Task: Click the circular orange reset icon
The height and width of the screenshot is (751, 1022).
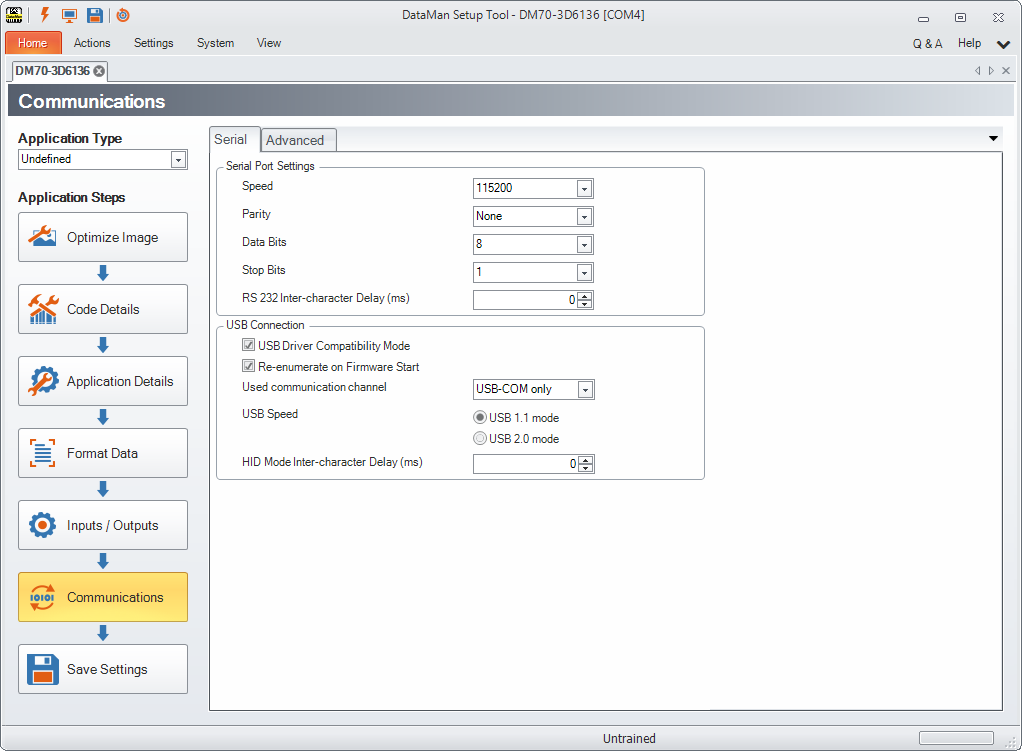Action: pos(123,15)
